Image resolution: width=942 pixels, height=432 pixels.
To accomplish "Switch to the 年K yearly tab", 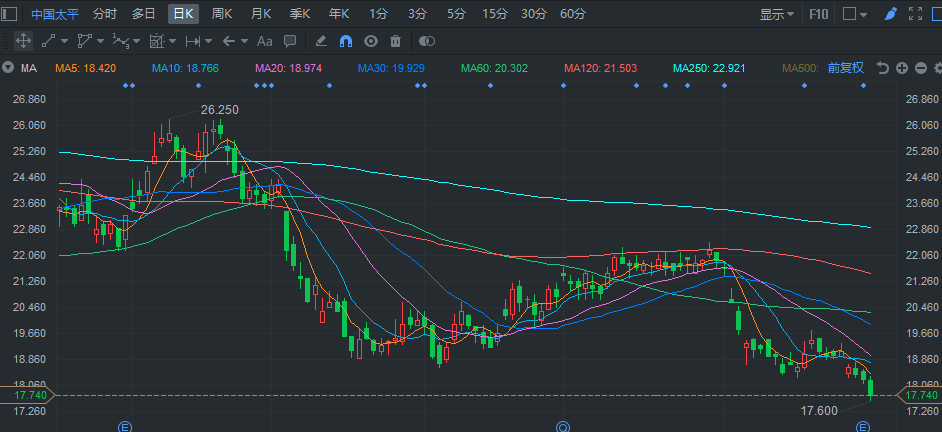I will click(x=339, y=13).
